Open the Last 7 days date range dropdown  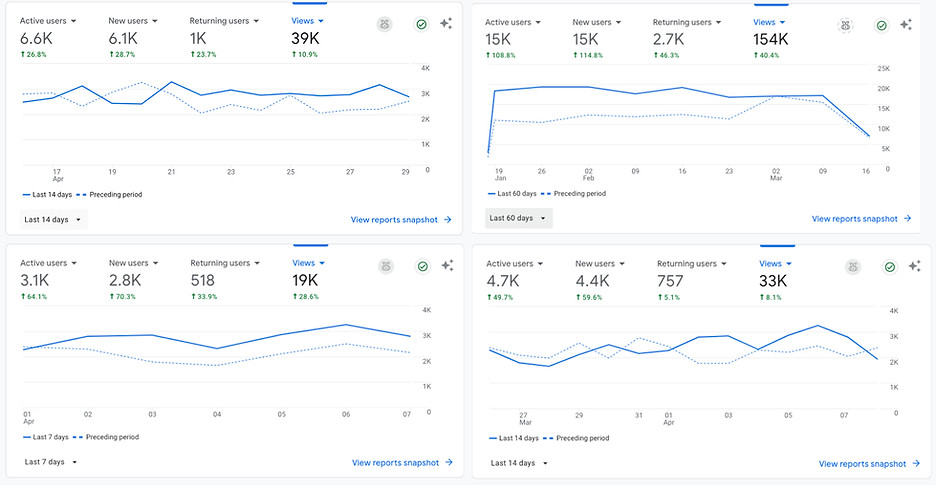coord(51,462)
